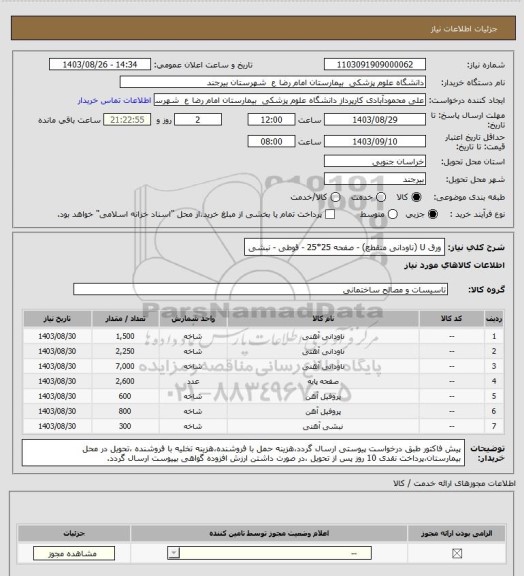Select the خدمت radio button
Image resolution: width=524 pixels, height=576 pixels.
click(381, 197)
